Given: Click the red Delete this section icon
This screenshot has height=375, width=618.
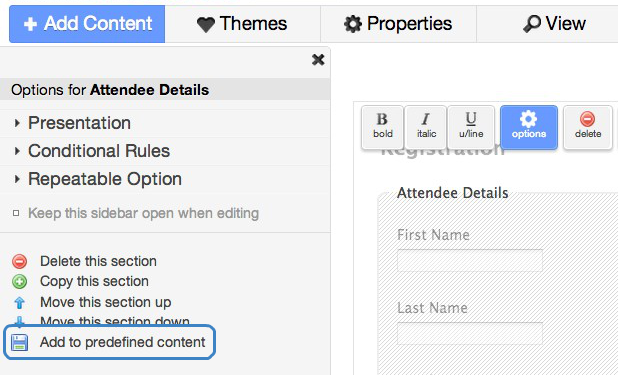Looking at the screenshot, I should [x=19, y=261].
